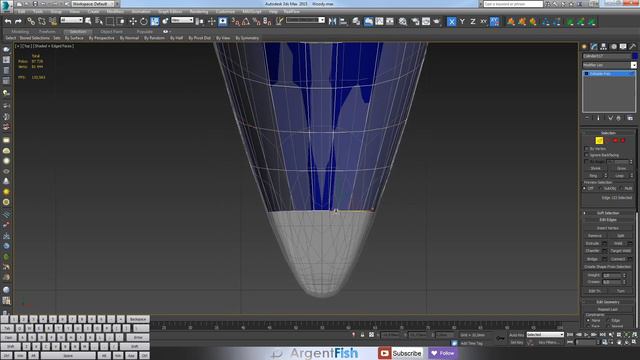
Task: Open the selection filter All dropdown
Action: (x=71, y=20)
